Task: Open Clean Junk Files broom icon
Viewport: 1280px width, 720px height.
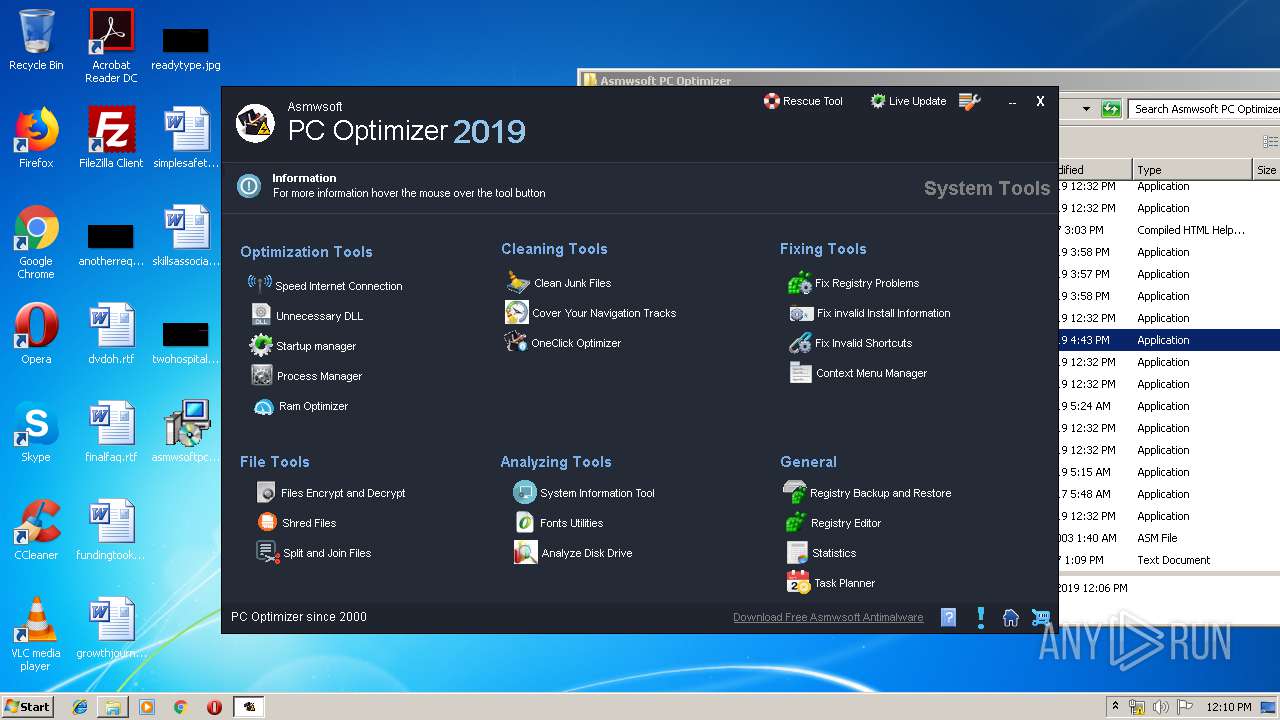Action: (x=517, y=282)
